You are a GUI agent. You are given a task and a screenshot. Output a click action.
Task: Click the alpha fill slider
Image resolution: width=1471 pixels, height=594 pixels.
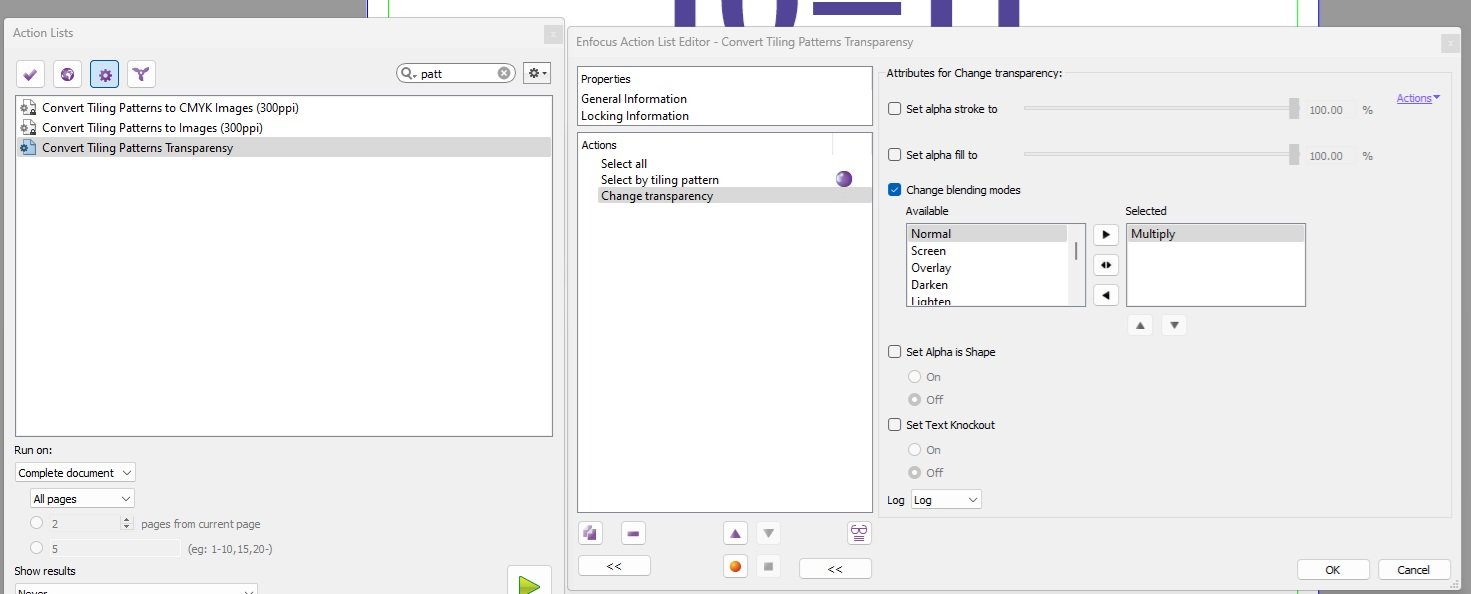coord(1162,155)
